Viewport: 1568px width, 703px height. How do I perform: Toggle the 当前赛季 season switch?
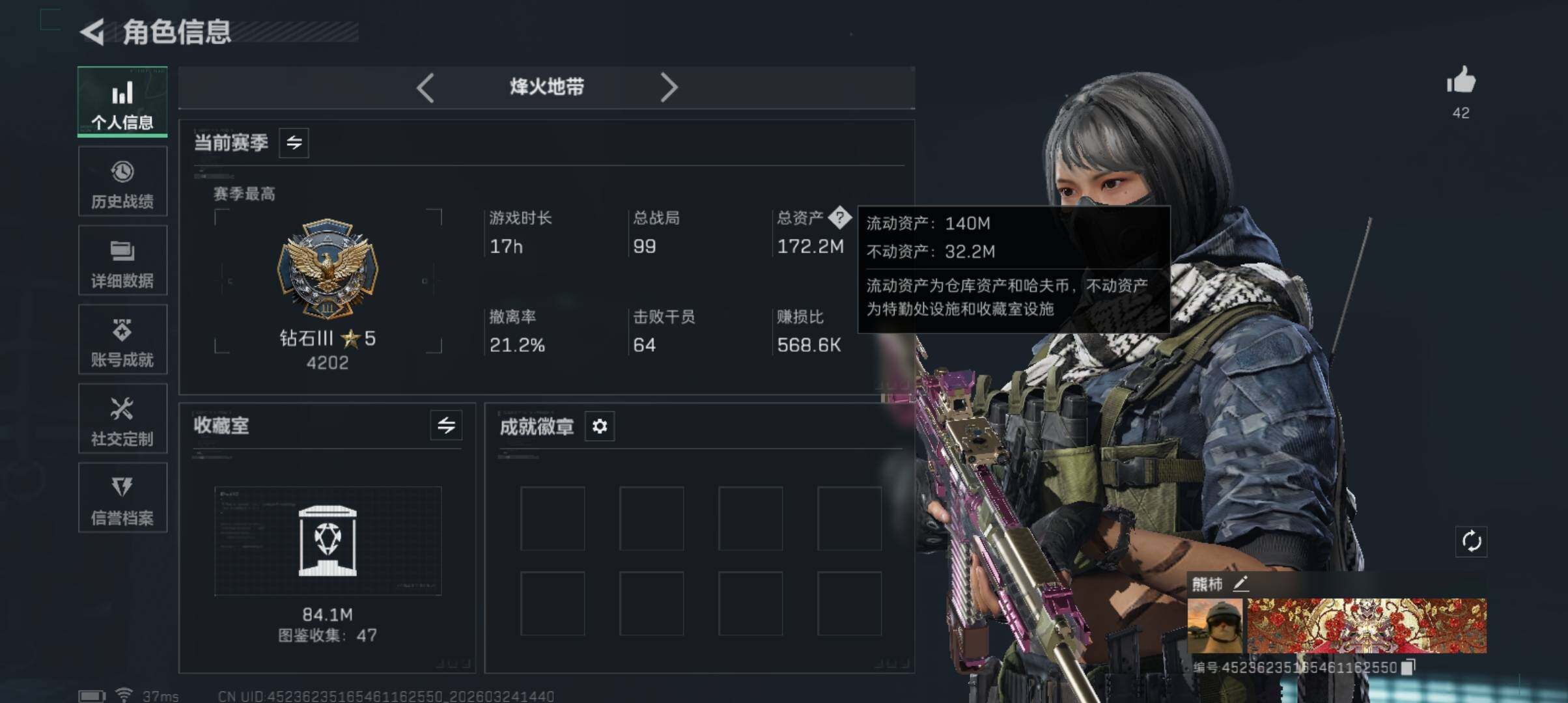pos(294,143)
